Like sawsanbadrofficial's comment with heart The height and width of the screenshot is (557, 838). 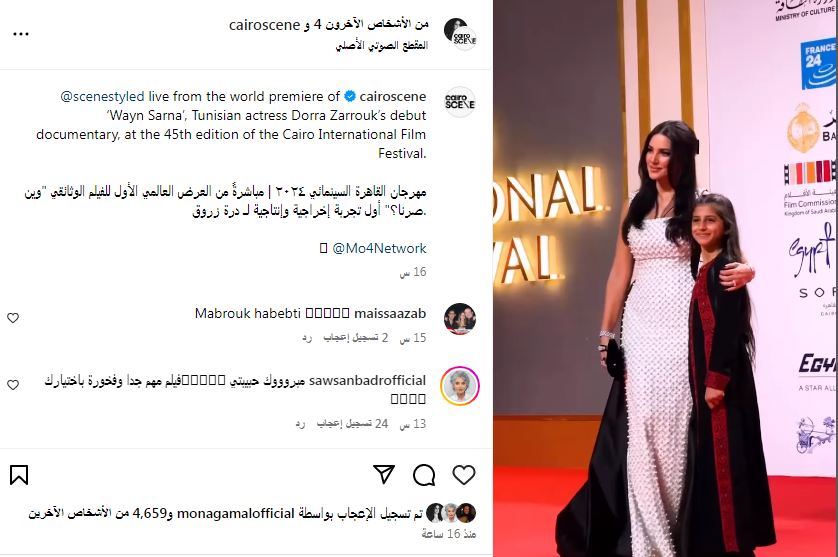13,385
